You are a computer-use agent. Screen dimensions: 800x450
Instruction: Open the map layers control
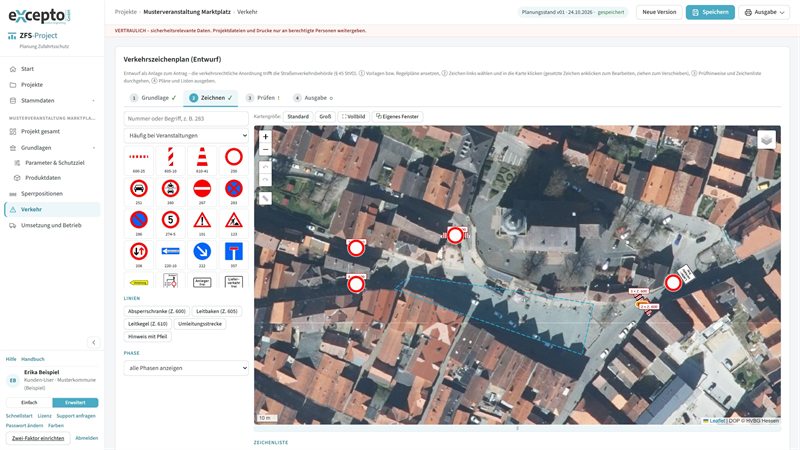[766, 139]
